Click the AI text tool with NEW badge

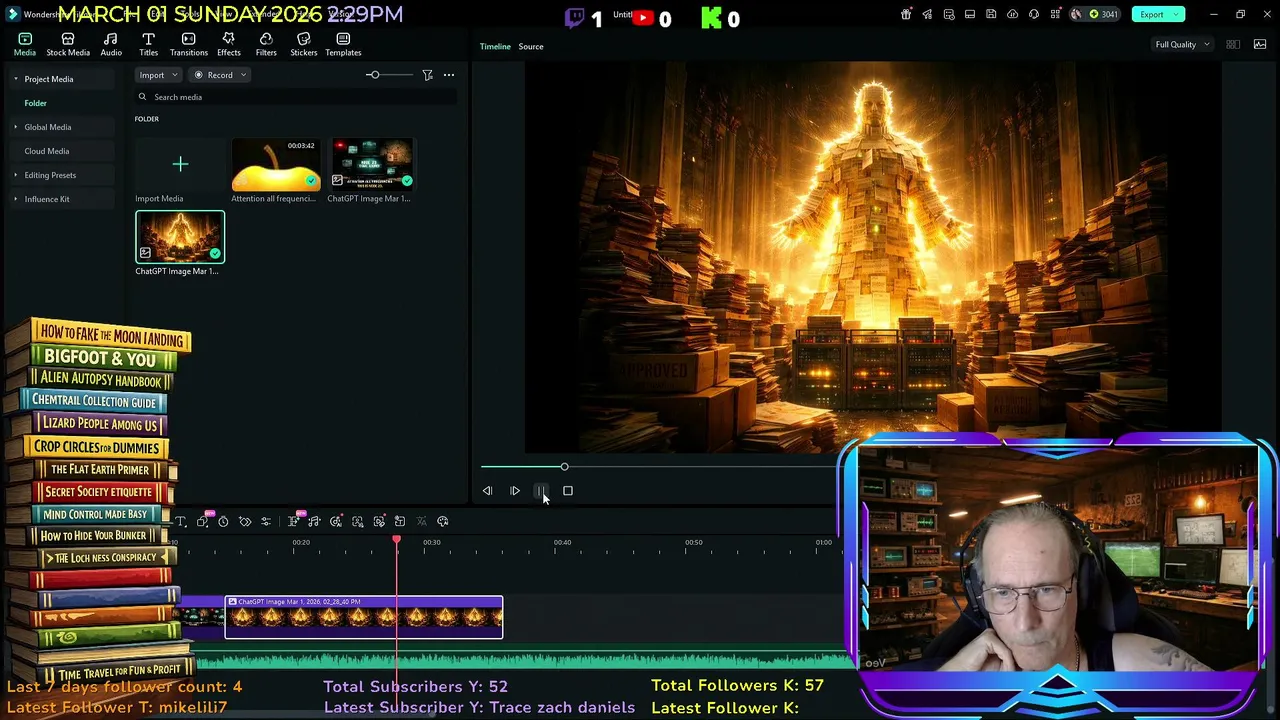[x=295, y=521]
